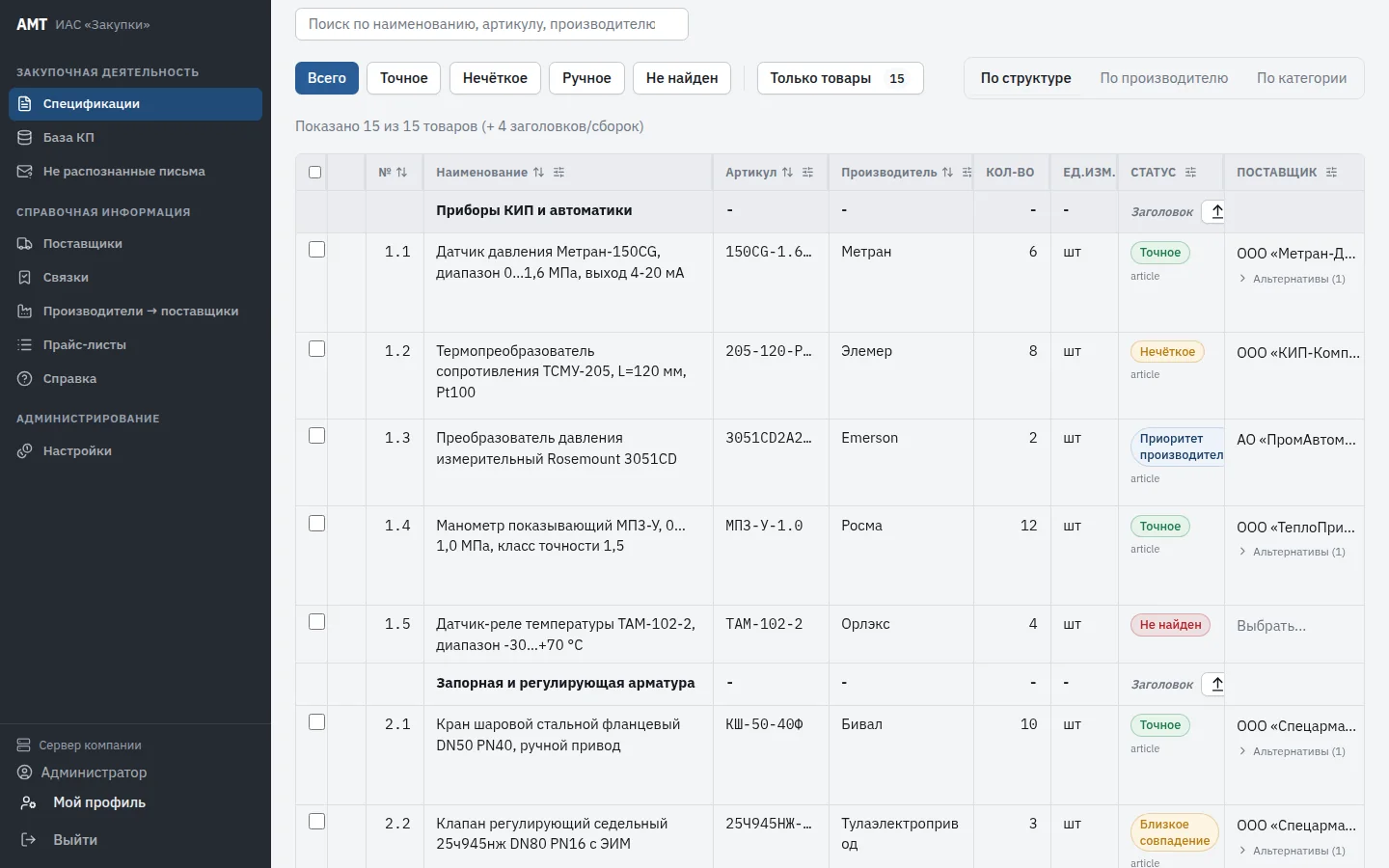The image size is (1389, 868).
Task: Click the upload arrow for Запорная арматура row
Action: click(1216, 684)
